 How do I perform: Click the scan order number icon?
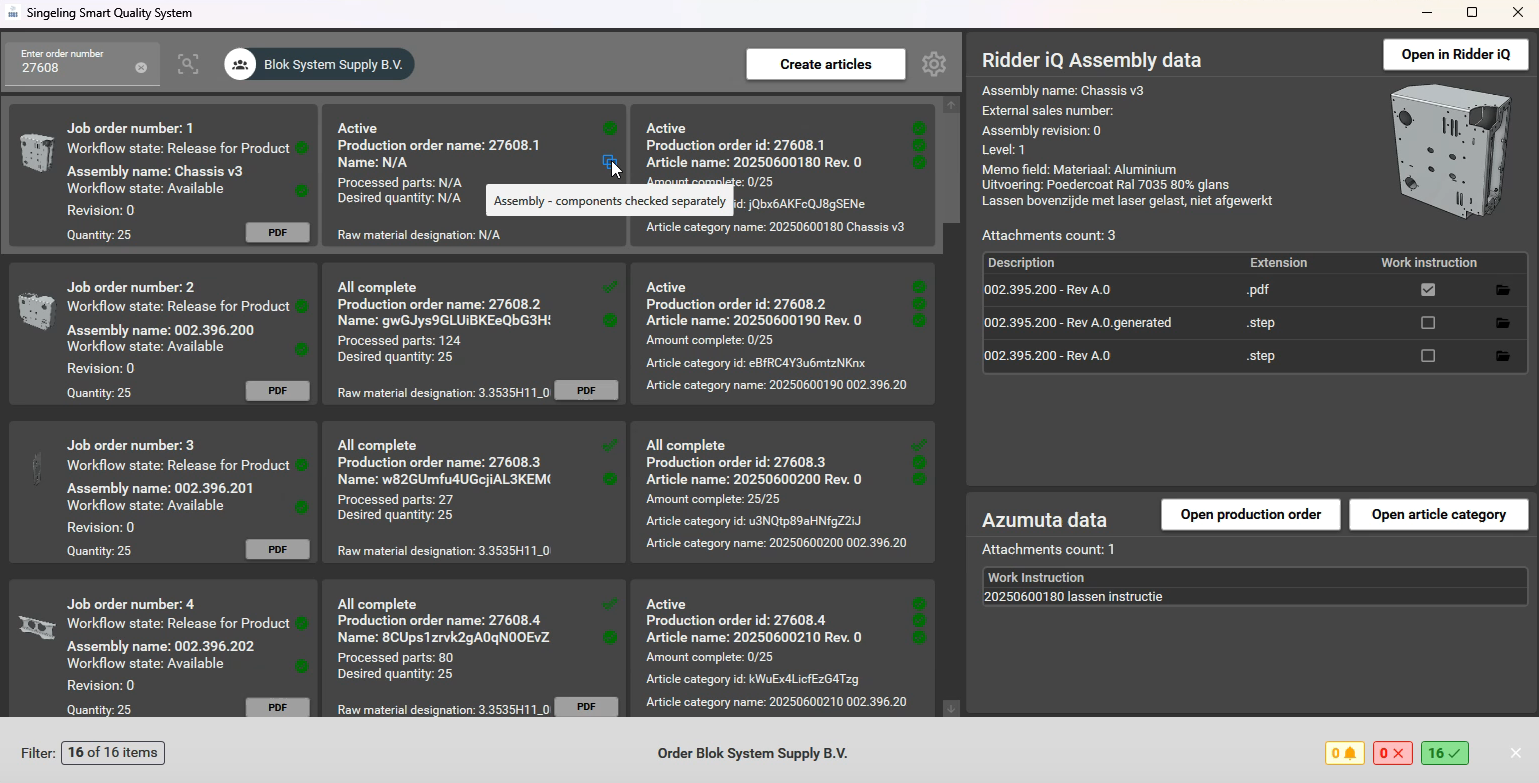coord(188,64)
